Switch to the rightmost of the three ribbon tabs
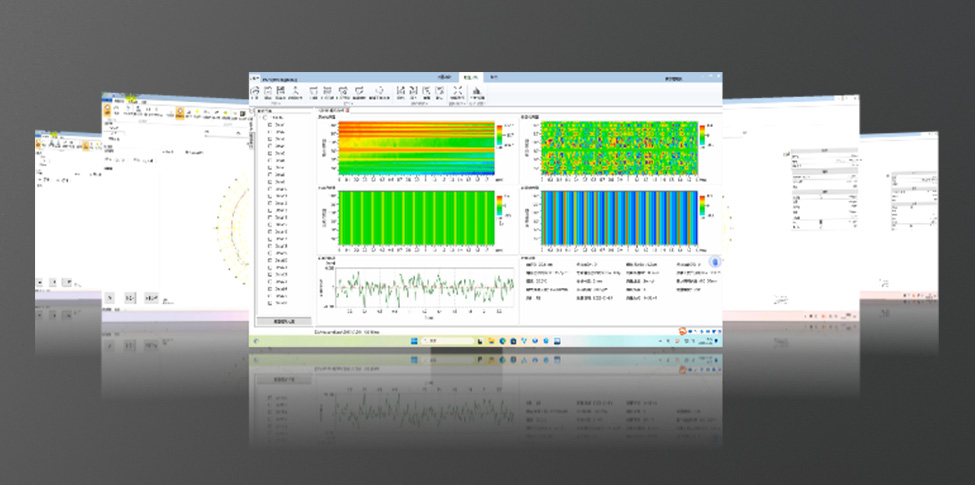Screen dimensions: 975x485 coord(494,77)
